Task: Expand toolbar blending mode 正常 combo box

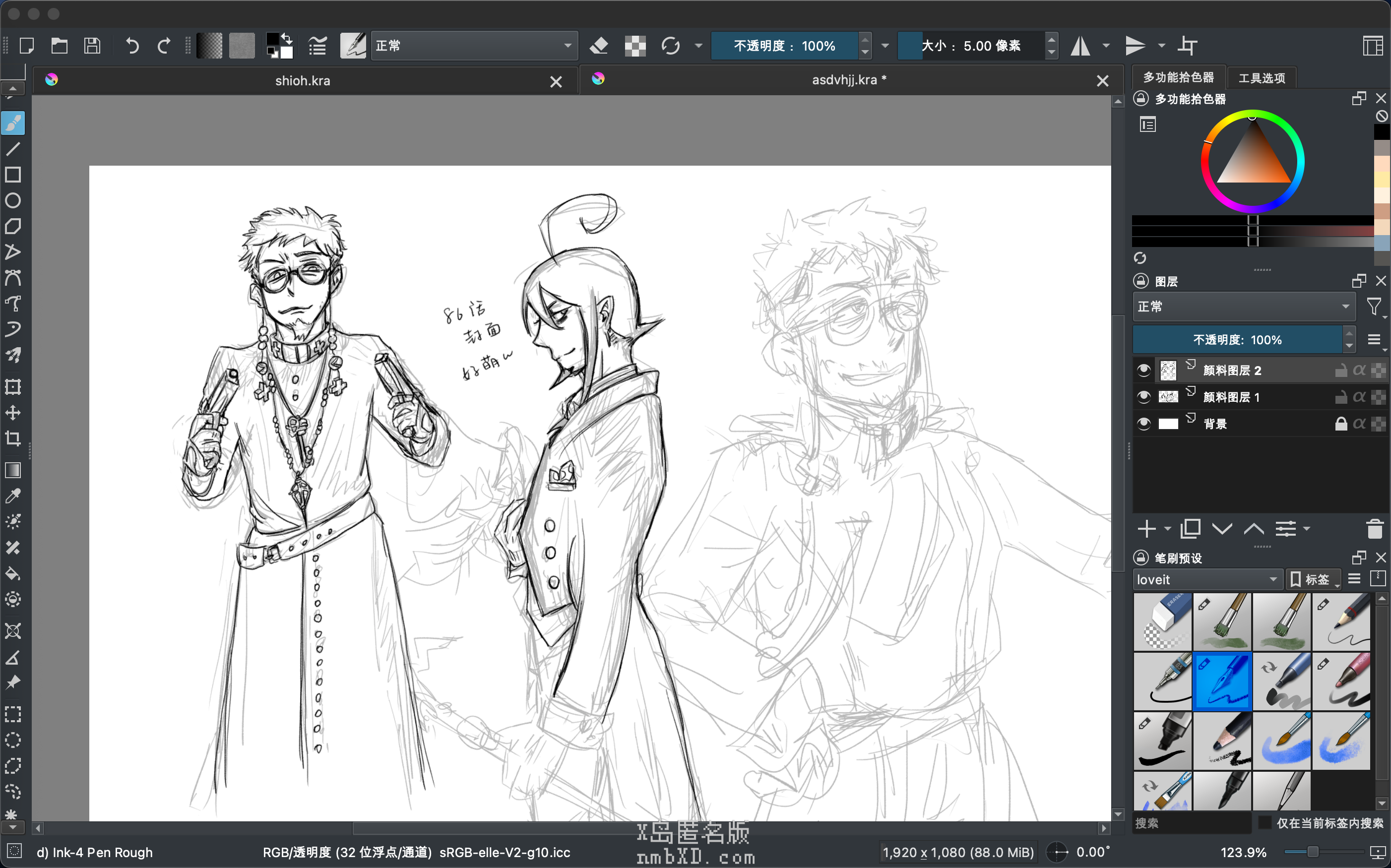Action: [474, 46]
